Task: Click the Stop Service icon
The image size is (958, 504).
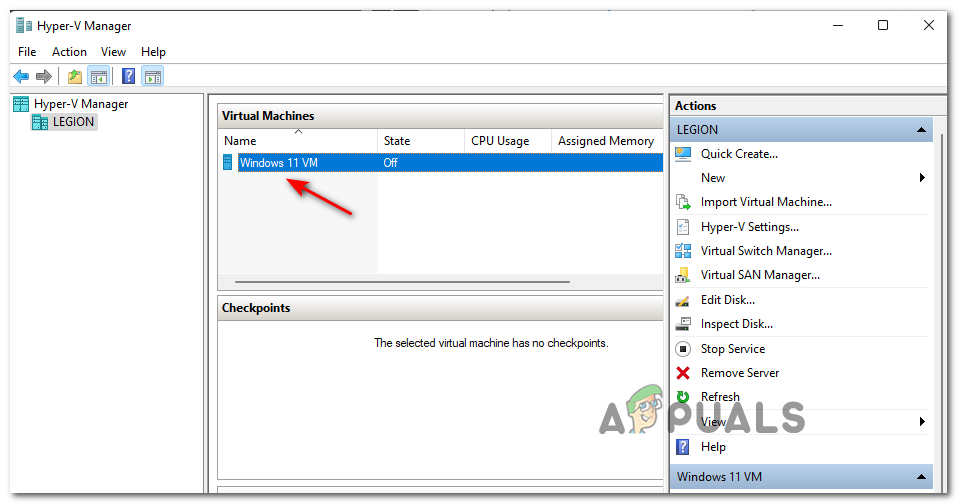Action: [683, 349]
